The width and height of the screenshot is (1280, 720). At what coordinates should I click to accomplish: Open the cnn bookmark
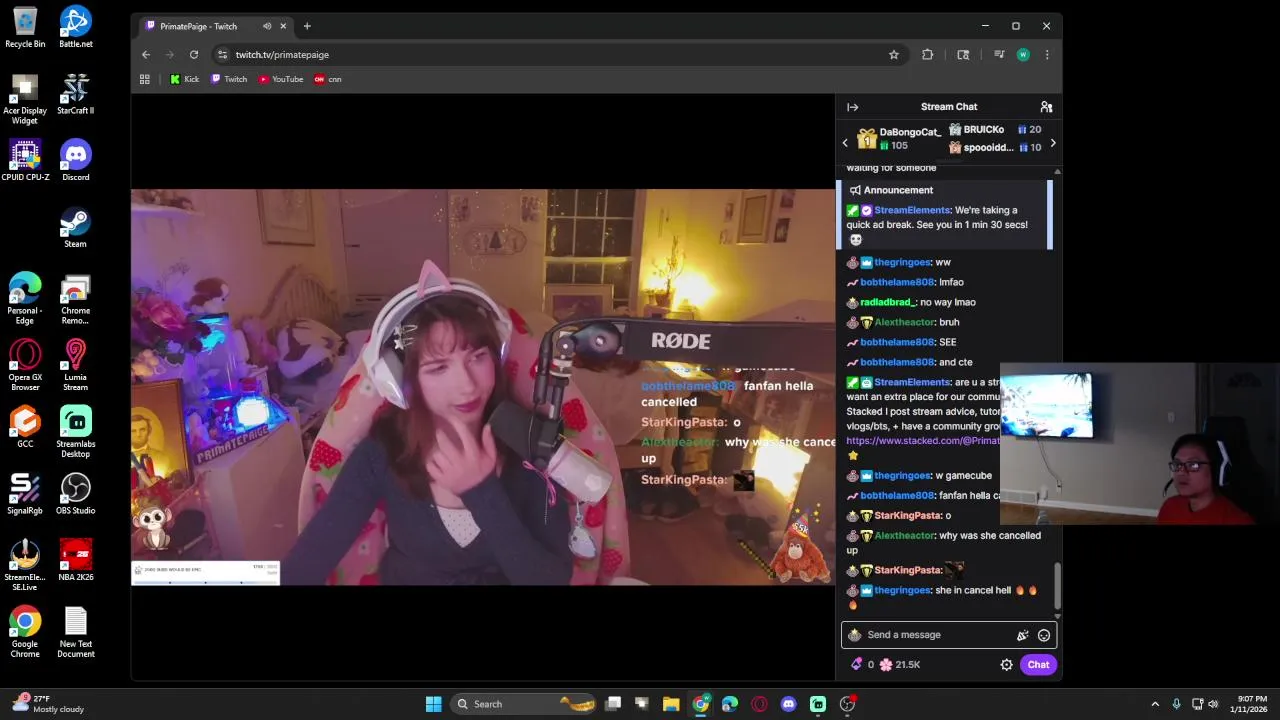click(x=328, y=79)
